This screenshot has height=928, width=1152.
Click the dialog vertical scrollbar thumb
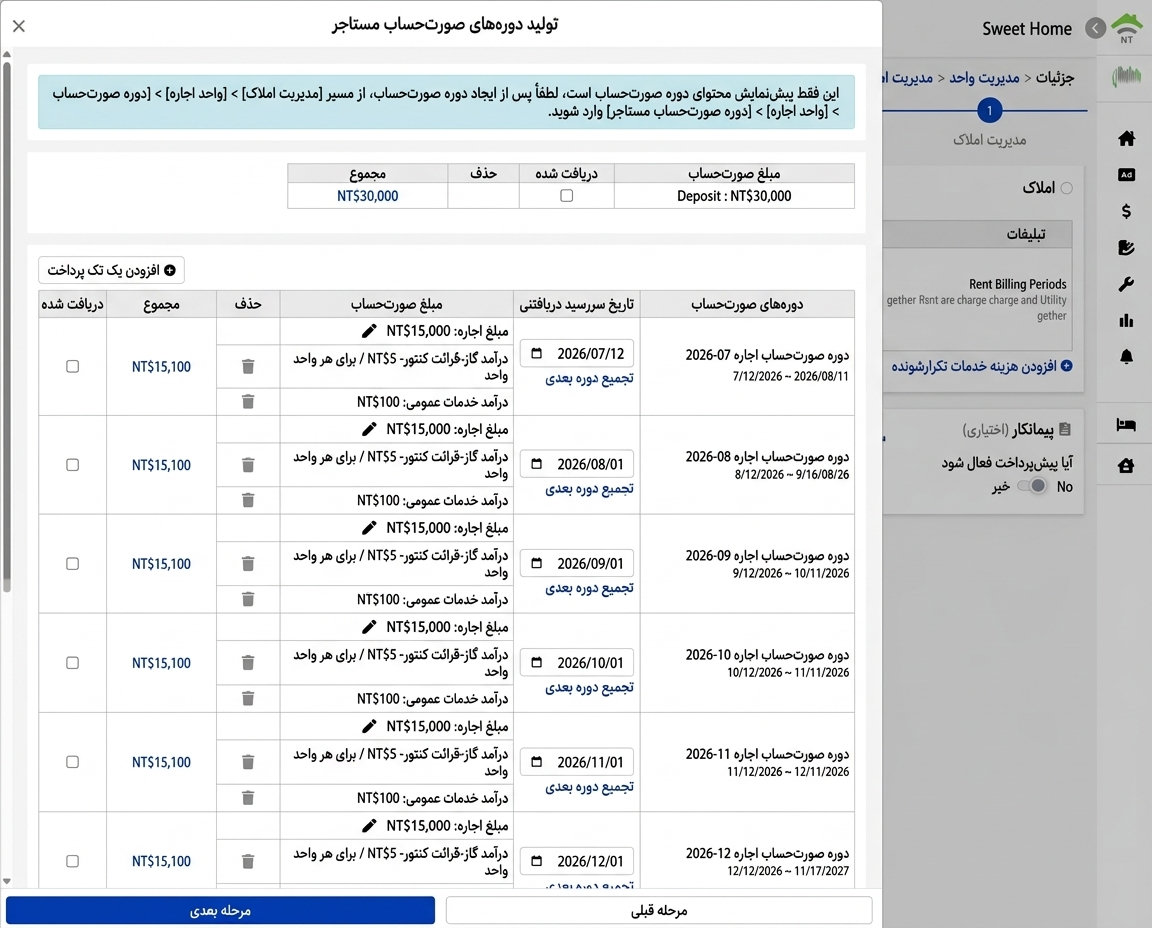pos(7,327)
